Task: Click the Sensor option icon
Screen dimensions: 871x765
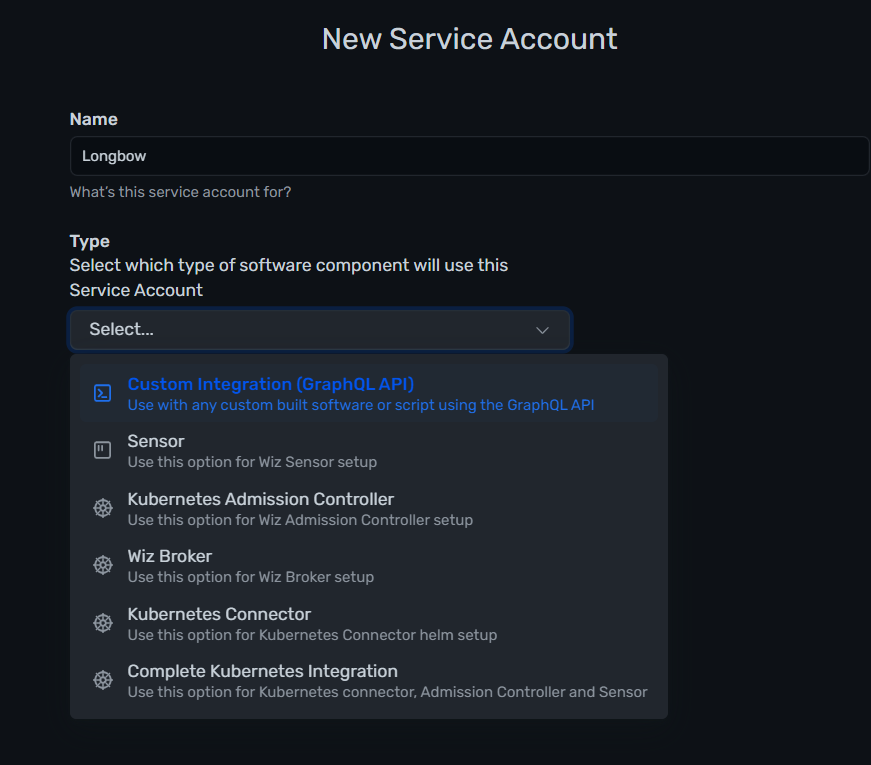Action: [x=102, y=450]
